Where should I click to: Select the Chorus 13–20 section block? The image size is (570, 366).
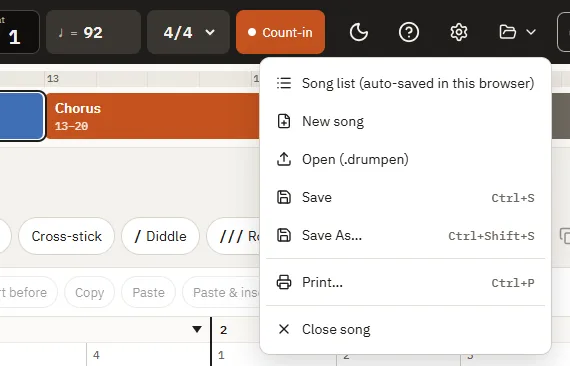pos(153,116)
